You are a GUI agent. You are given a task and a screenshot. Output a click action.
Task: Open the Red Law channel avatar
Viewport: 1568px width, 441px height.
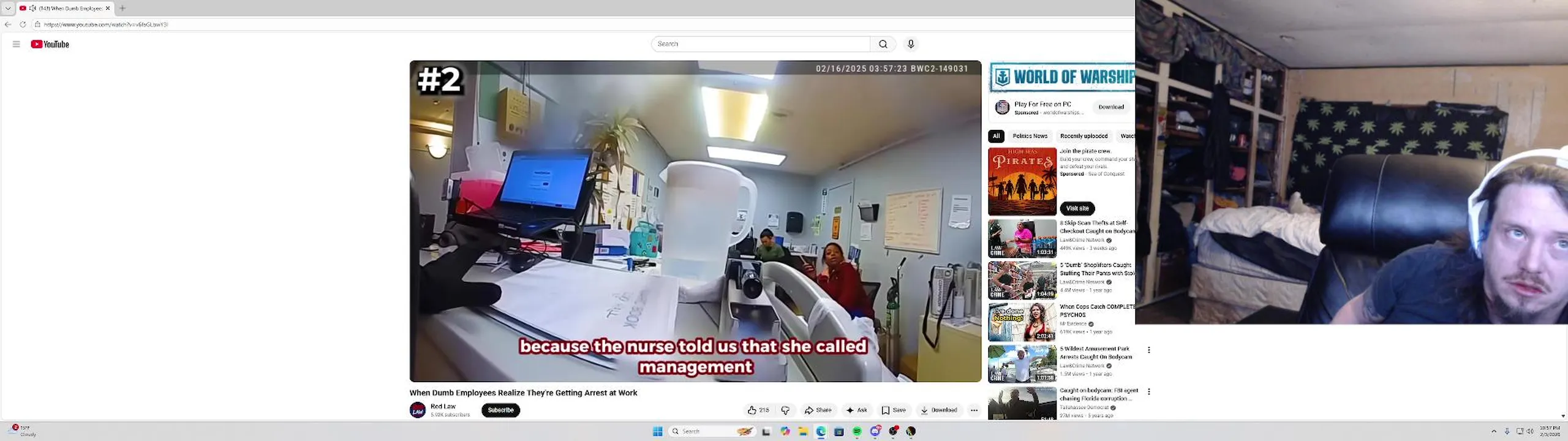pos(418,410)
